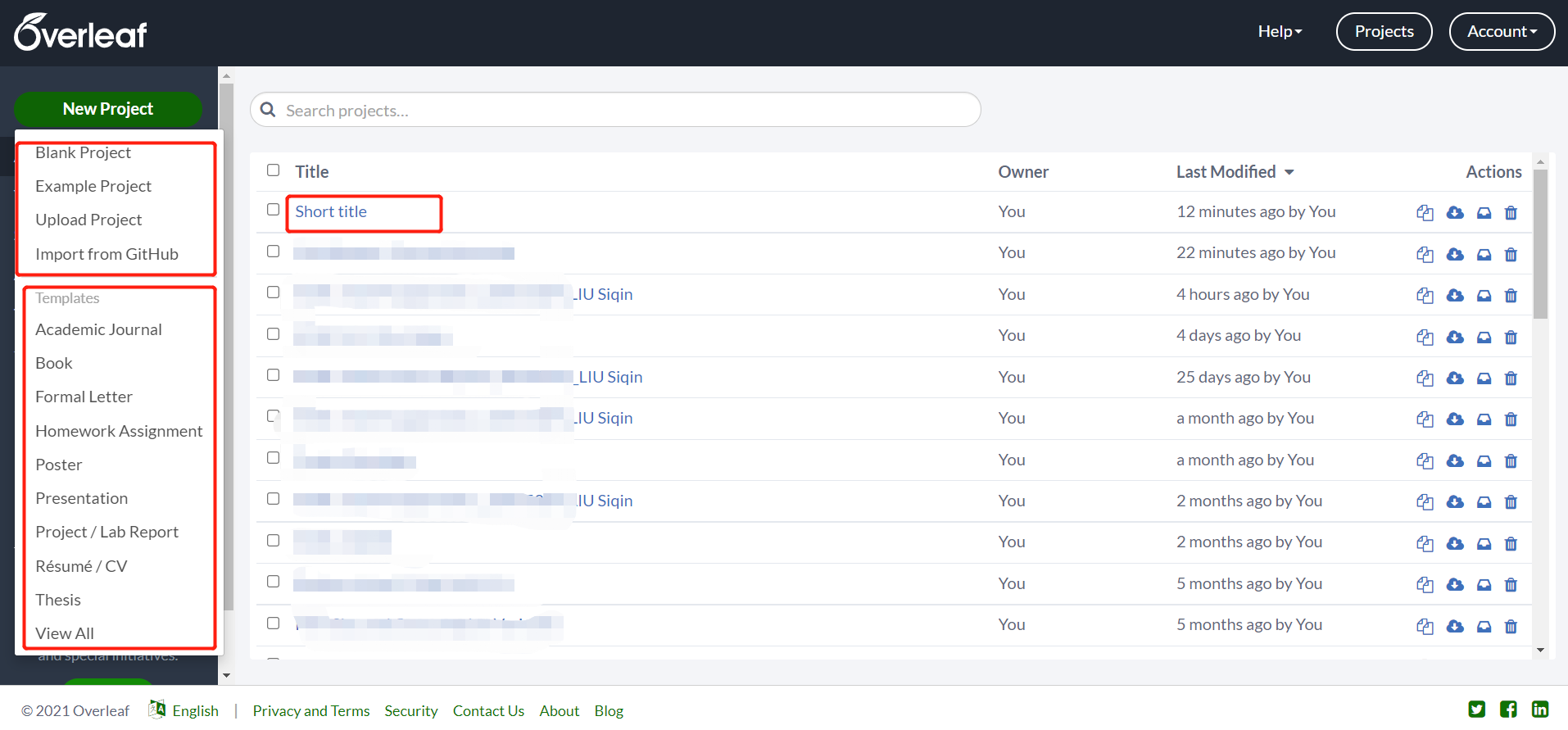The height and width of the screenshot is (730, 1568).
Task: Open Overleaf Facebook page from footer icon
Action: (x=1508, y=710)
